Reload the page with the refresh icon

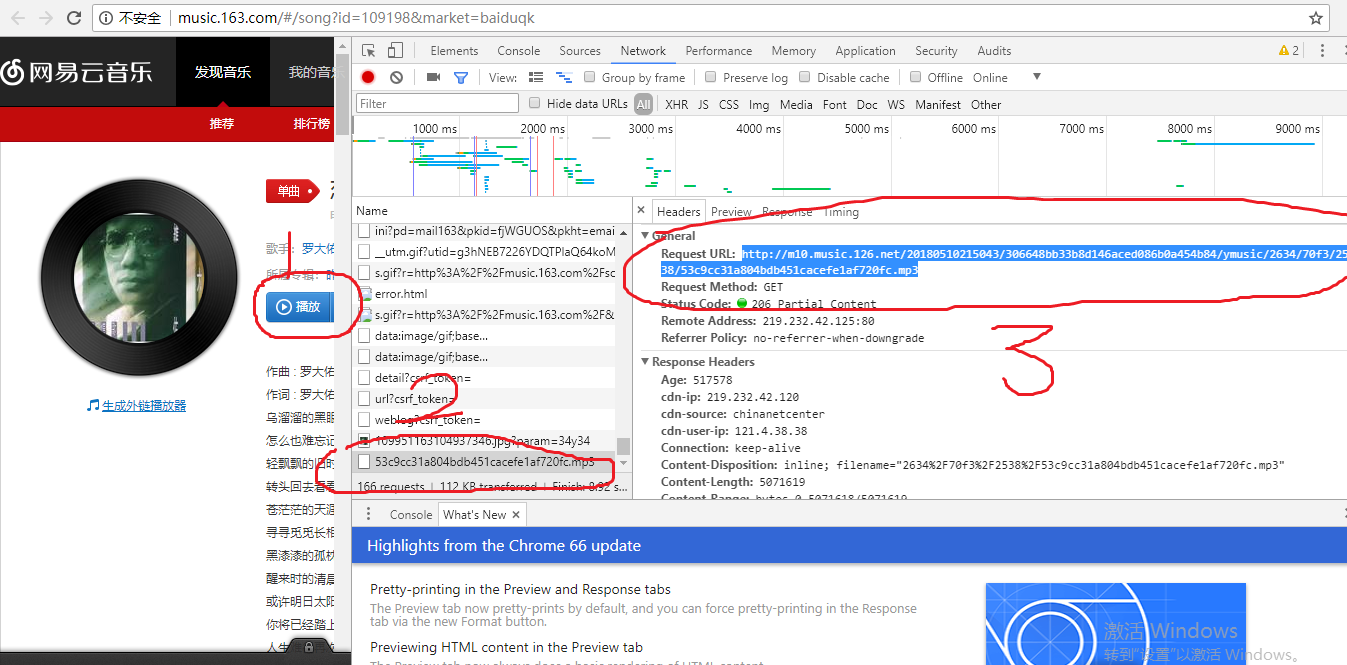pyautogui.click(x=74, y=18)
